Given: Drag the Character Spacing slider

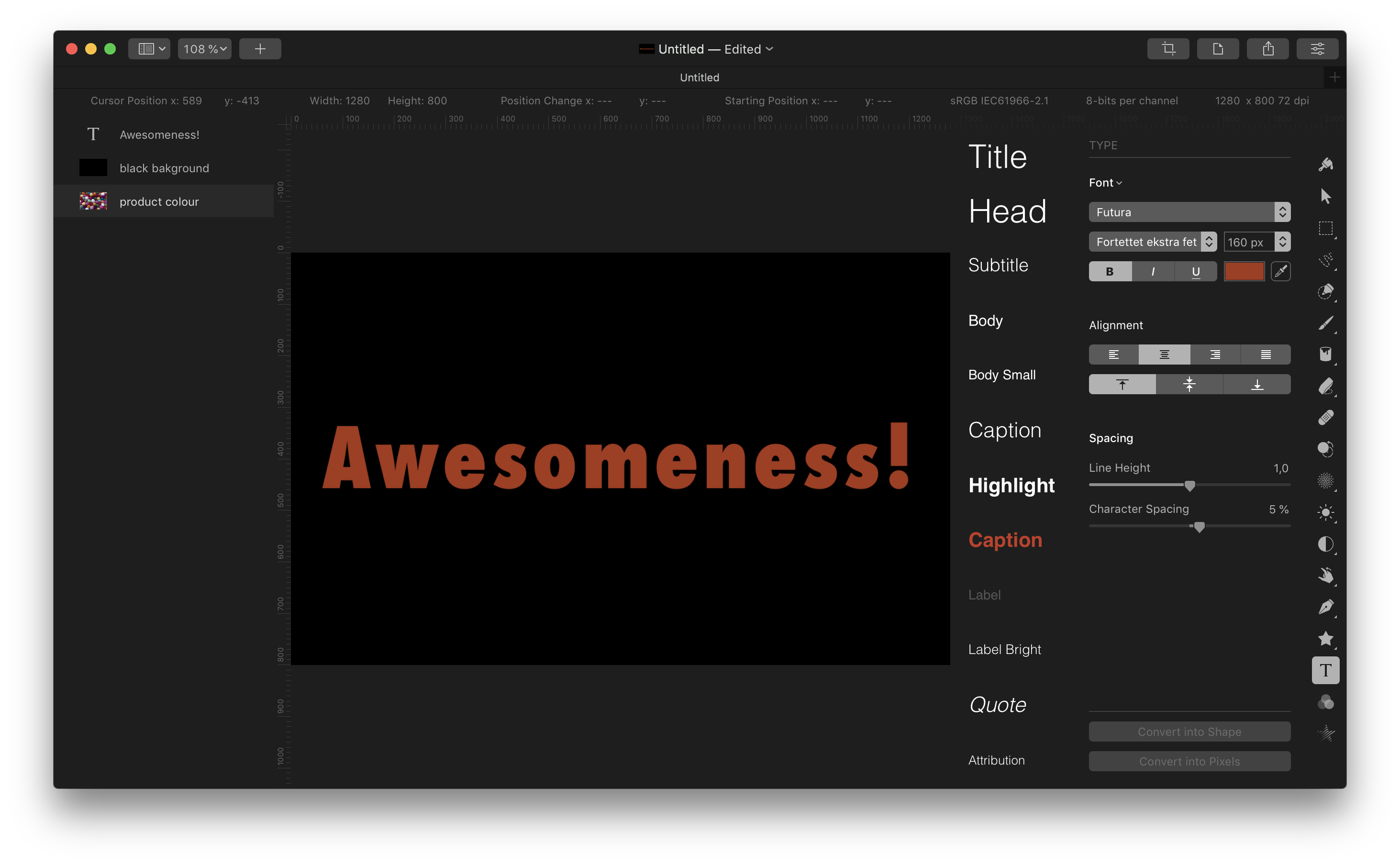Looking at the screenshot, I should [1197, 527].
